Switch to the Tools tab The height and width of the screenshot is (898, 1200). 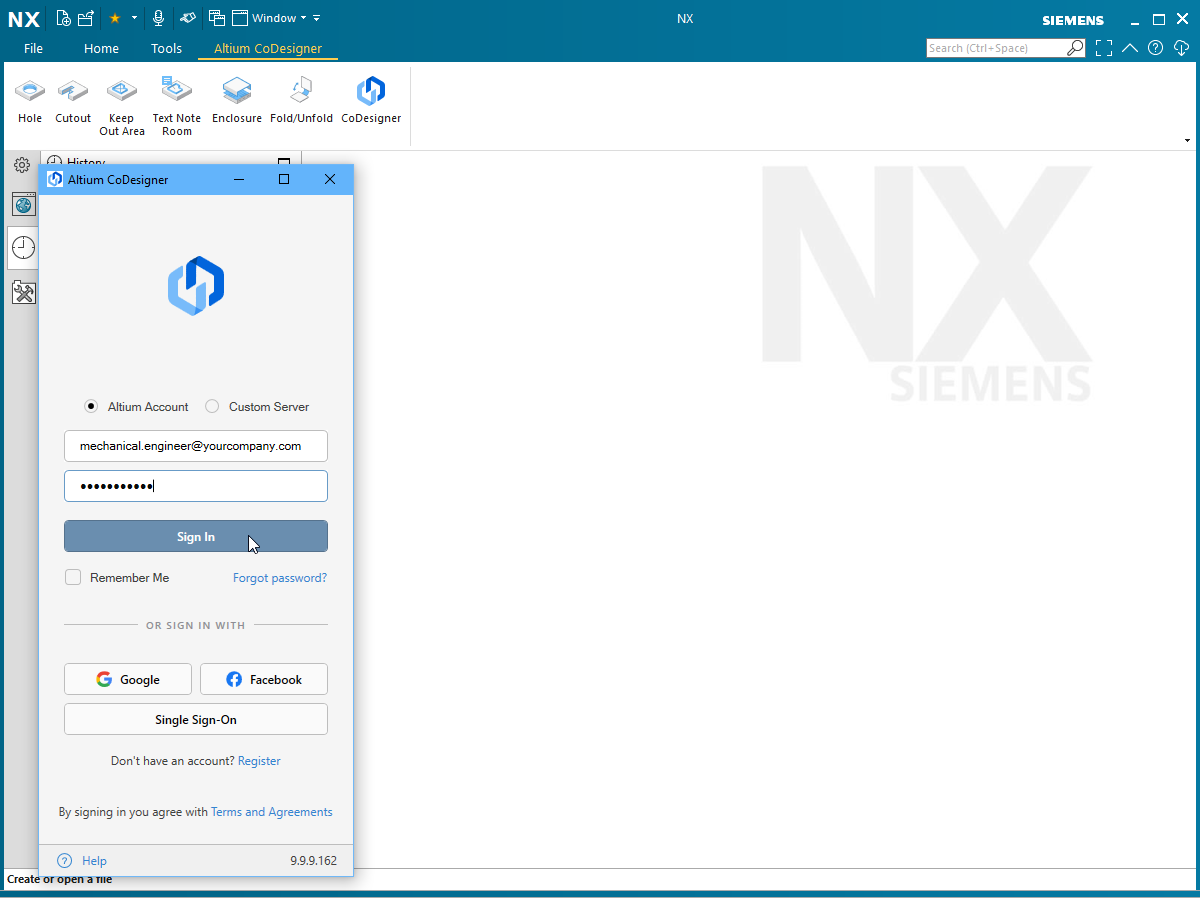coord(167,48)
